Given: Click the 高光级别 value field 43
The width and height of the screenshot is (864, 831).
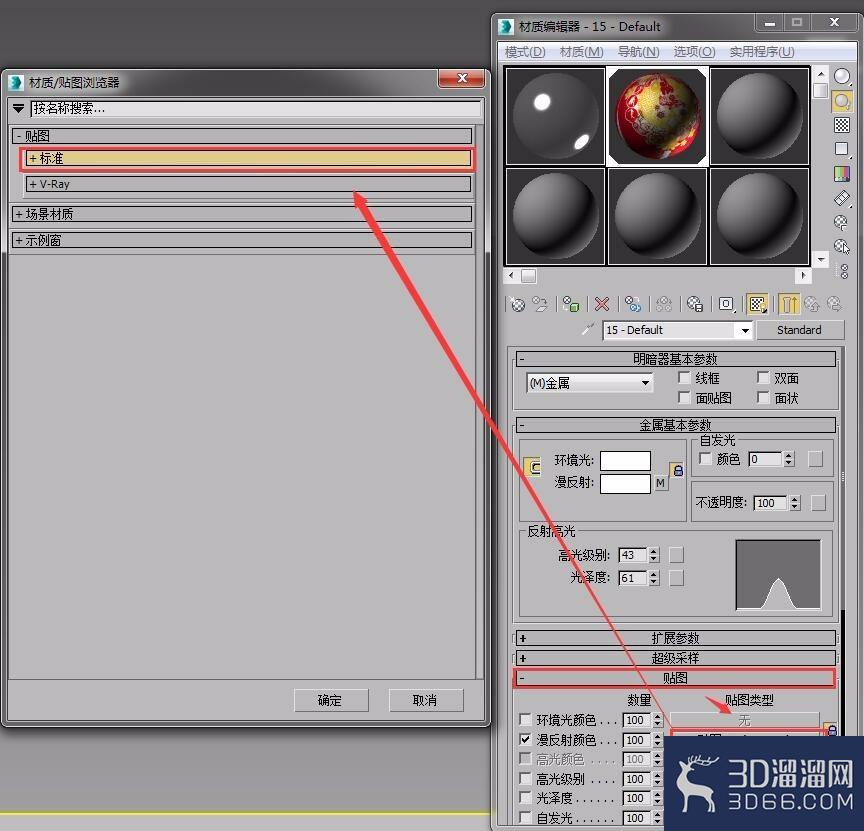Looking at the screenshot, I should point(633,555).
